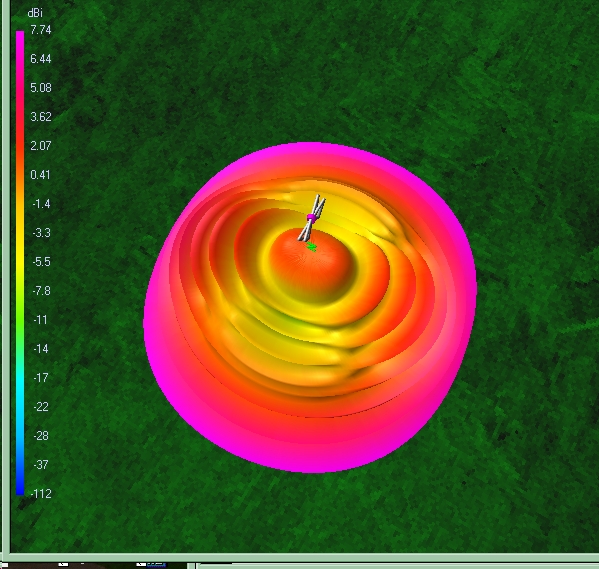Select the purple feed point on the antenna
The width and height of the screenshot is (599, 569).
click(311, 217)
